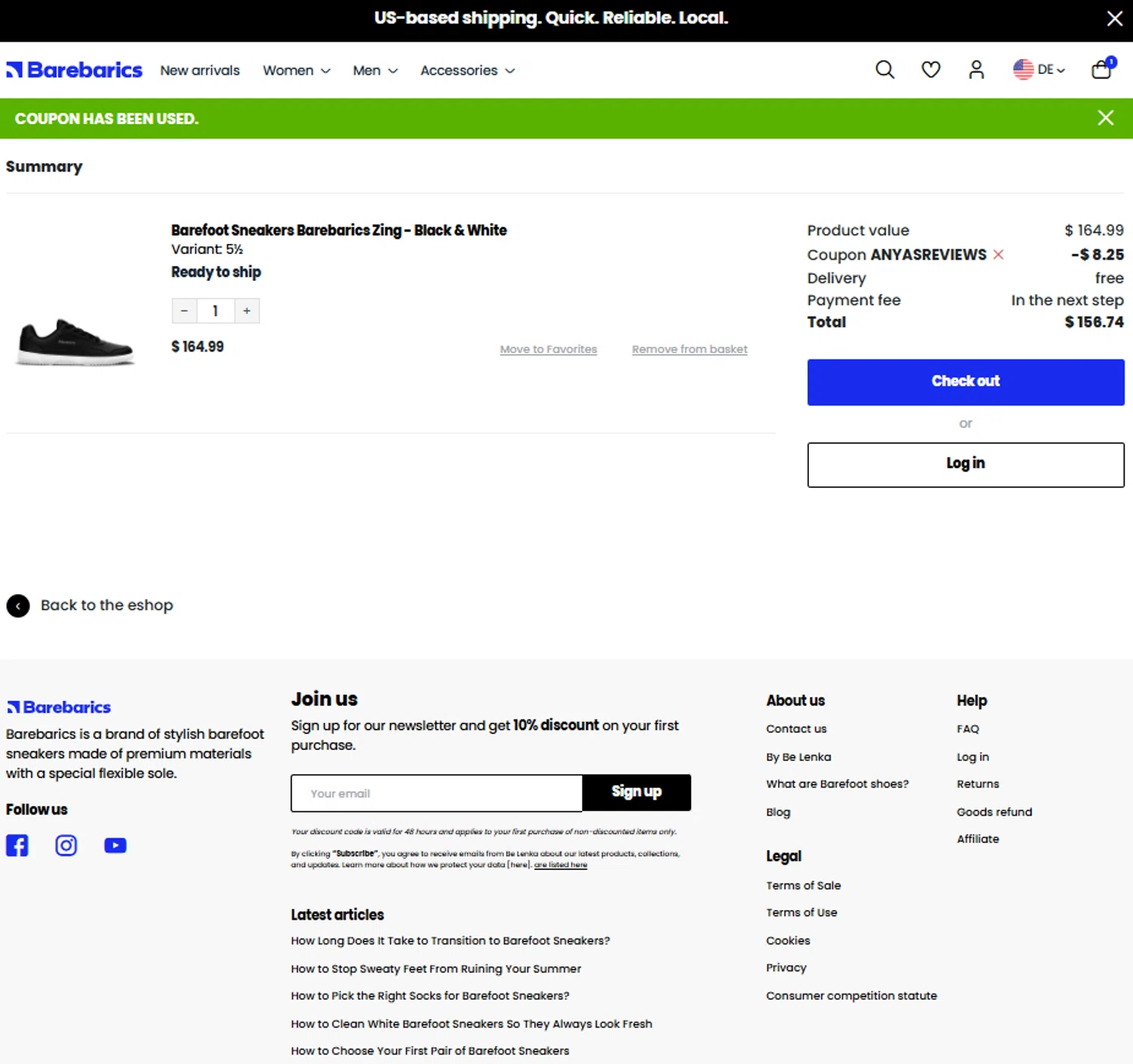1133x1064 pixels.
Task: Decrease quantity with the minus button
Action: click(x=184, y=311)
